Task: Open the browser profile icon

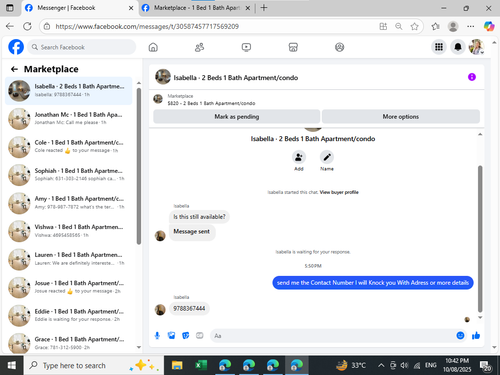Action: coord(453,26)
